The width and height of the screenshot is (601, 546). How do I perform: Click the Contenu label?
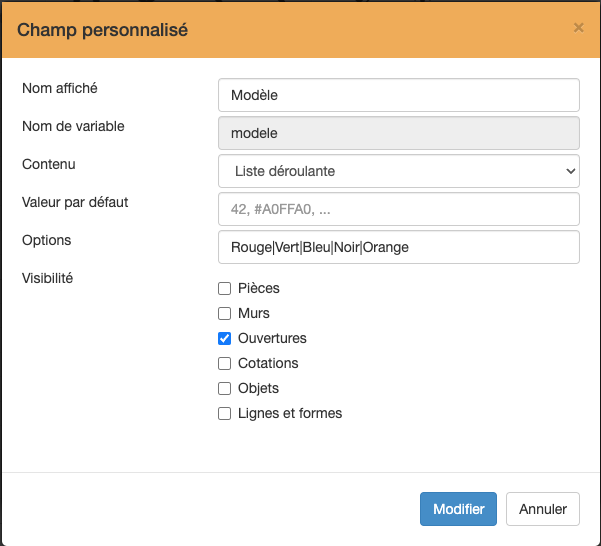49,164
